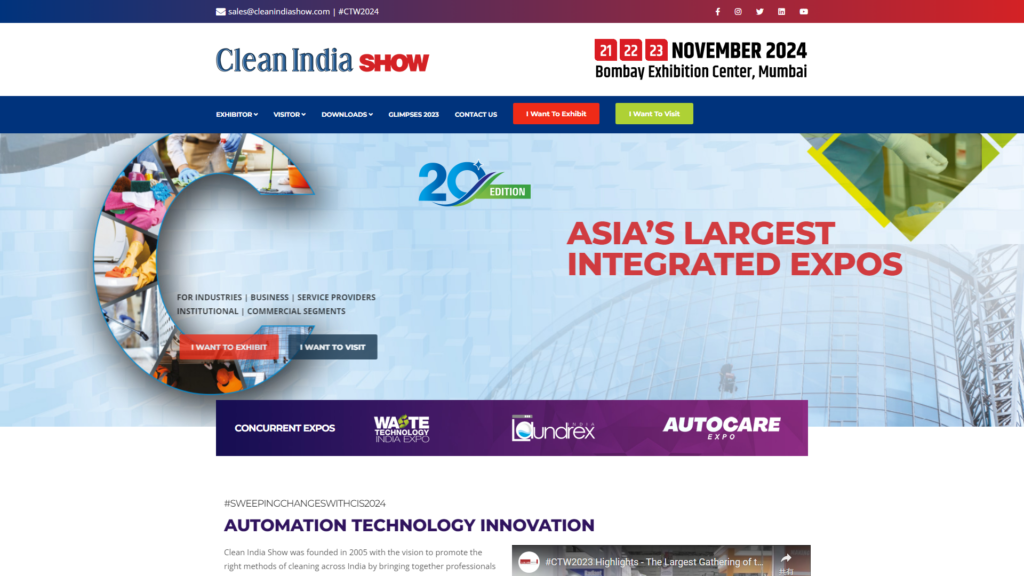Open Contact Us menu item
This screenshot has height=576, width=1024.
475,114
